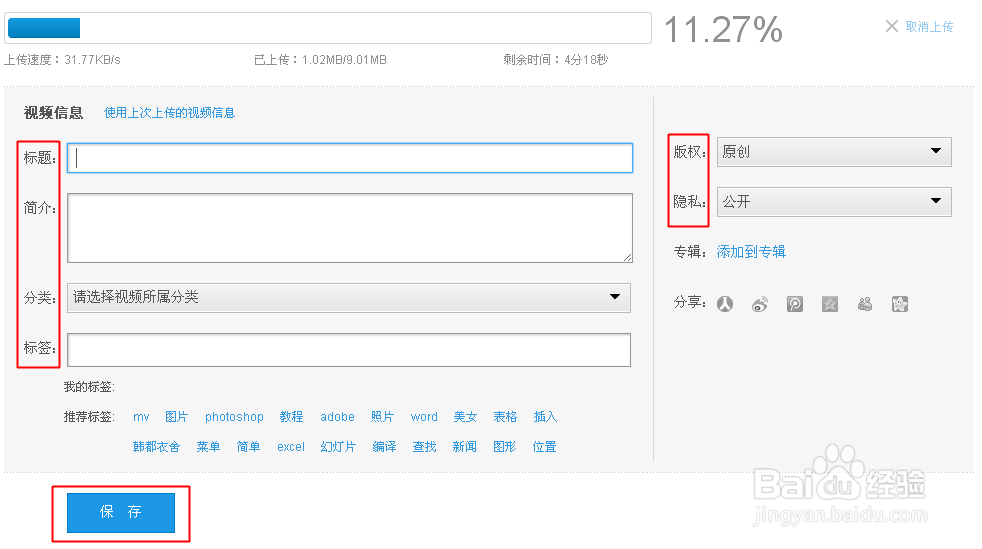The height and width of the screenshot is (549, 982).
Task: Add recommended tag 位置
Action: [544, 447]
